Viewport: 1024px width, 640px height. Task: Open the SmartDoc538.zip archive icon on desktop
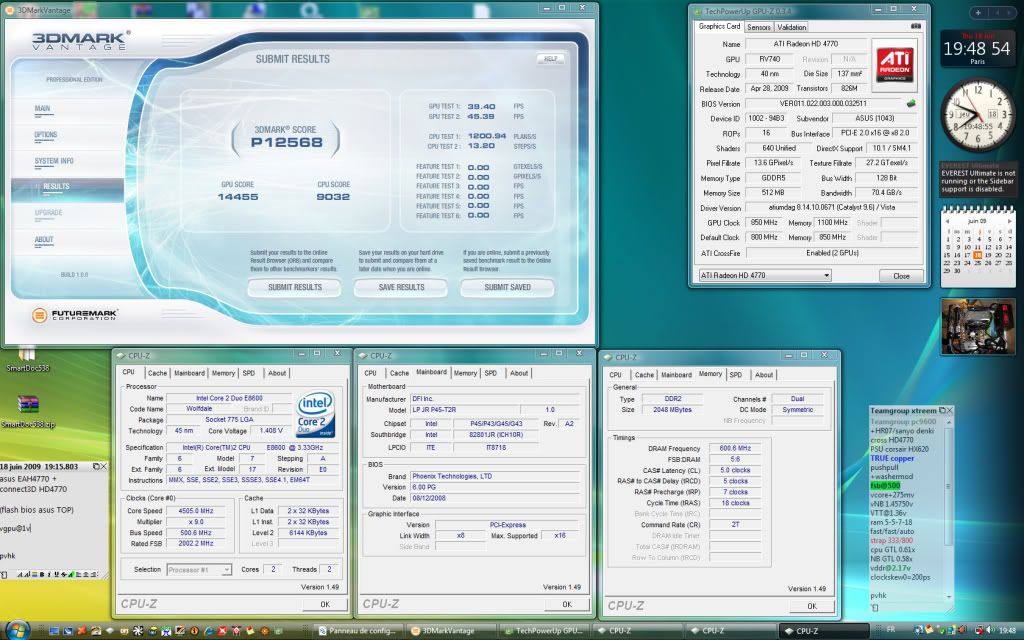coord(28,406)
